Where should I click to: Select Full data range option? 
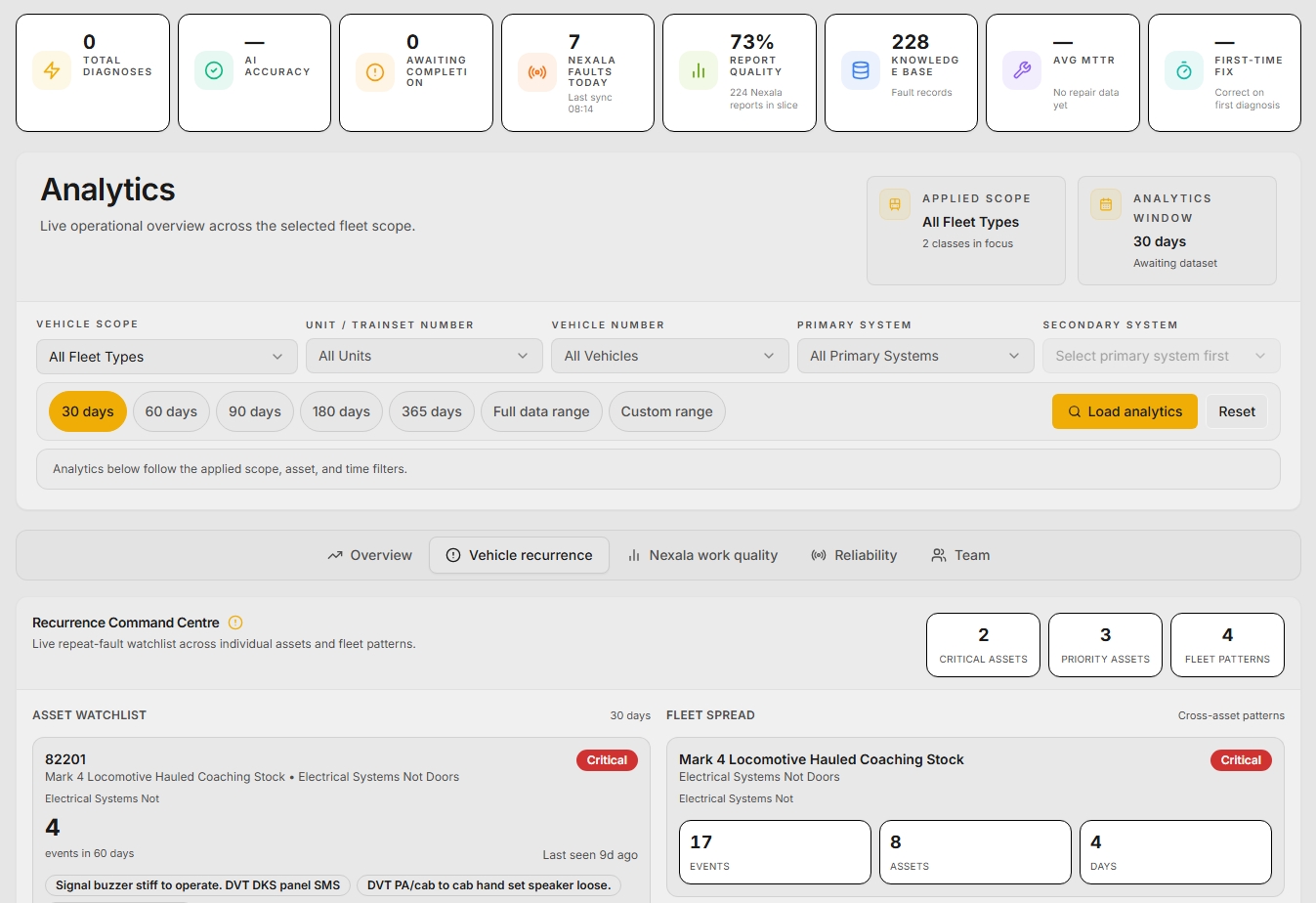pyautogui.click(x=541, y=411)
